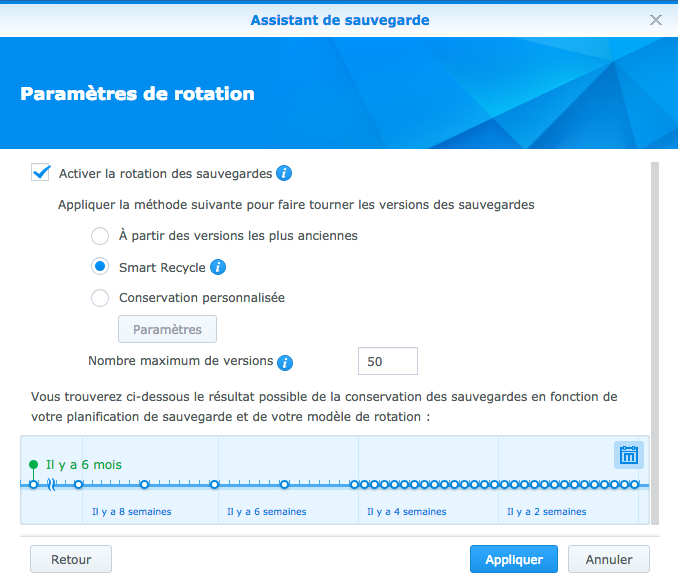678x576 pixels.
Task: Click the Annuler button
Action: [609, 559]
